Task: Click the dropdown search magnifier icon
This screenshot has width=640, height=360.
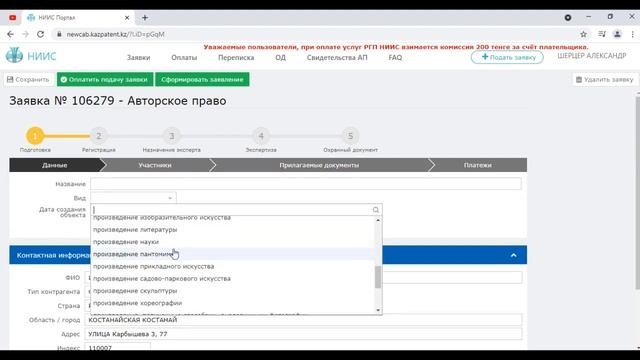Action: (x=376, y=210)
